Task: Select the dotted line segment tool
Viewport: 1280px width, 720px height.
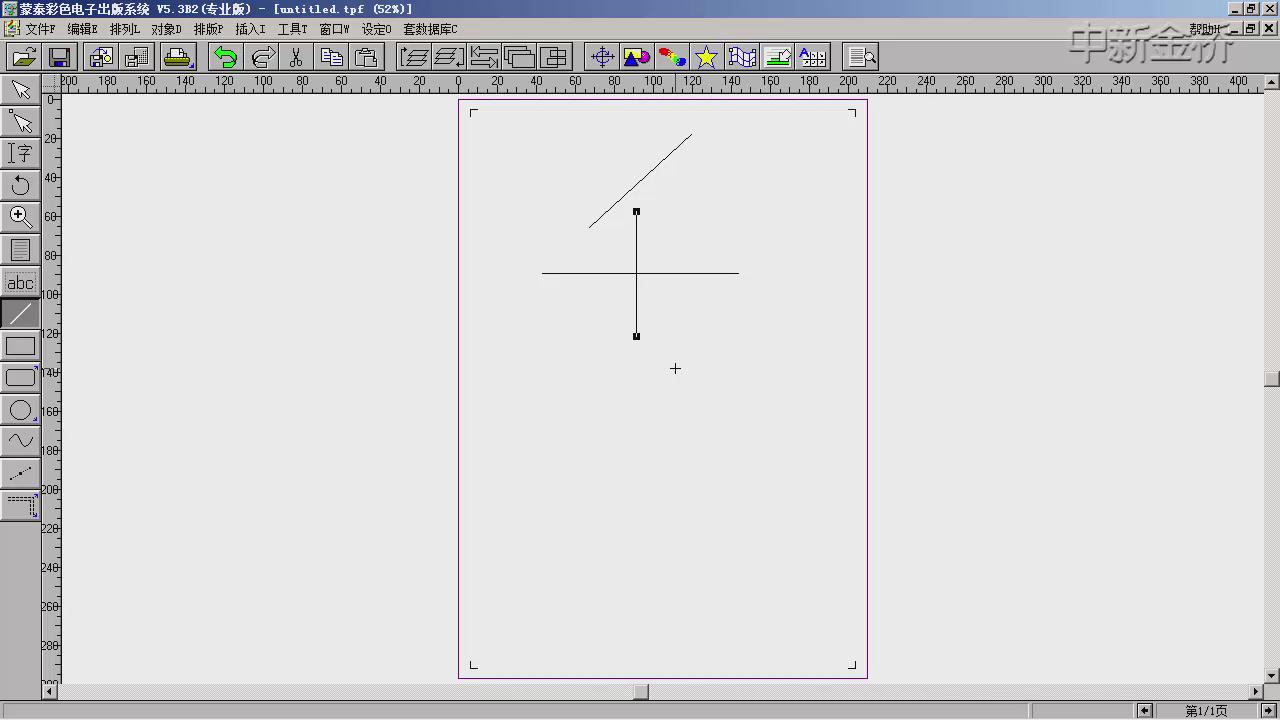Action: click(x=20, y=473)
